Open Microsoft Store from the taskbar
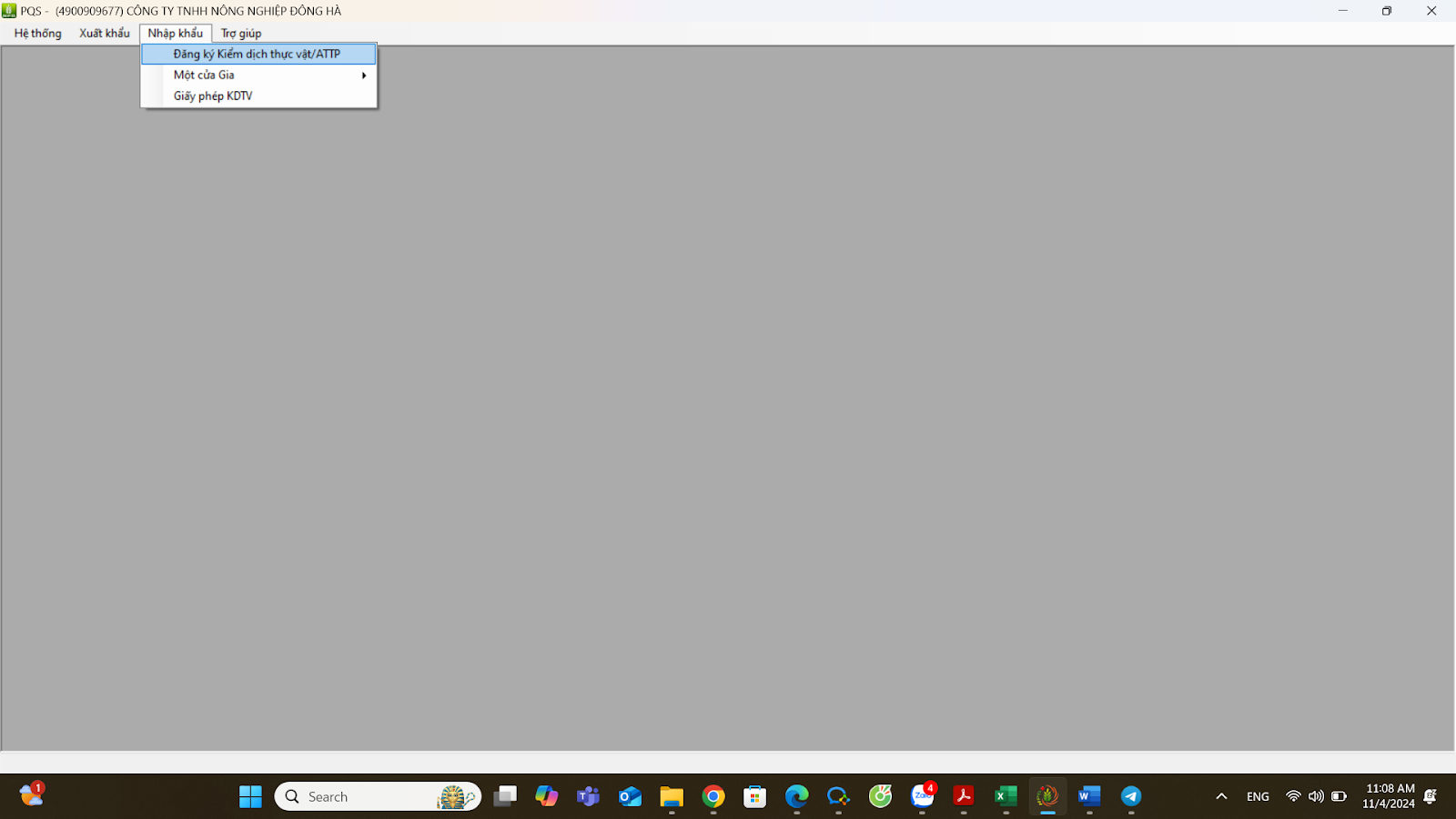The width and height of the screenshot is (1456, 819). pos(755,796)
